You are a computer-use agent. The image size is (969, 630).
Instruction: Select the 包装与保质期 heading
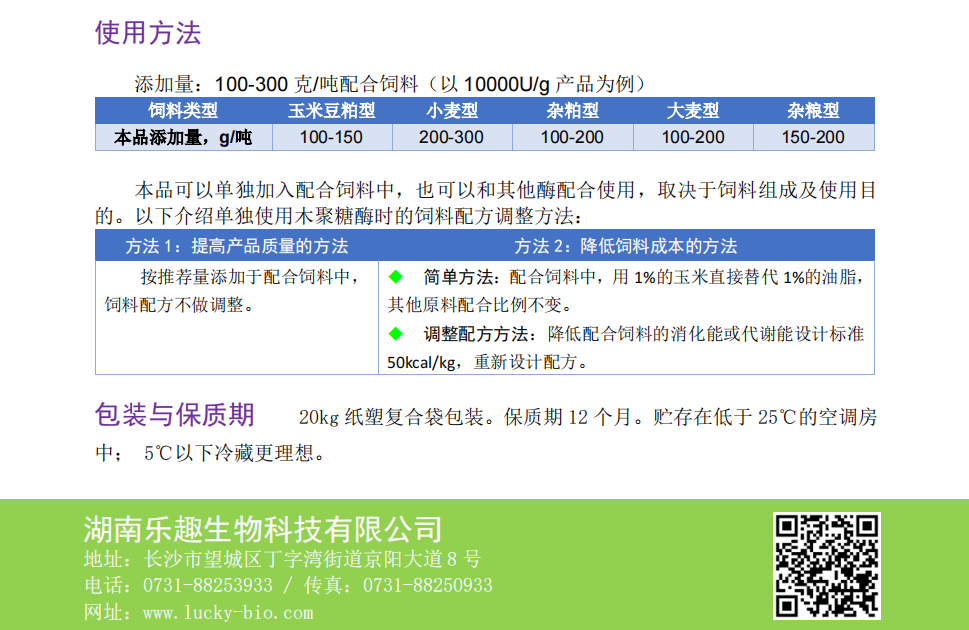[x=175, y=415]
